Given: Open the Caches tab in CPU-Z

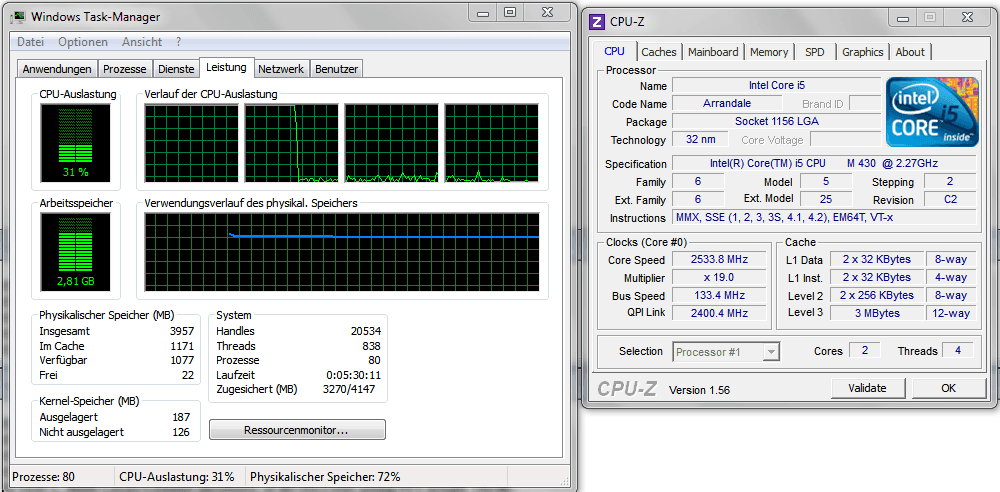Looking at the screenshot, I should click(x=659, y=52).
